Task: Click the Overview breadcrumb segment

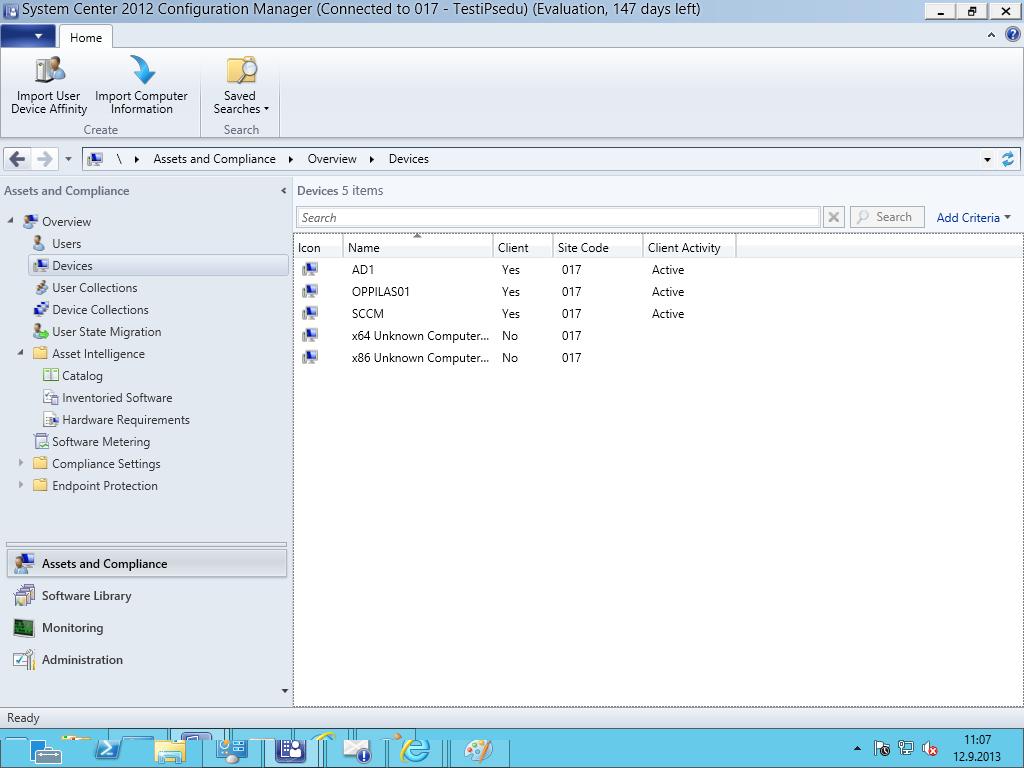Action: point(332,159)
